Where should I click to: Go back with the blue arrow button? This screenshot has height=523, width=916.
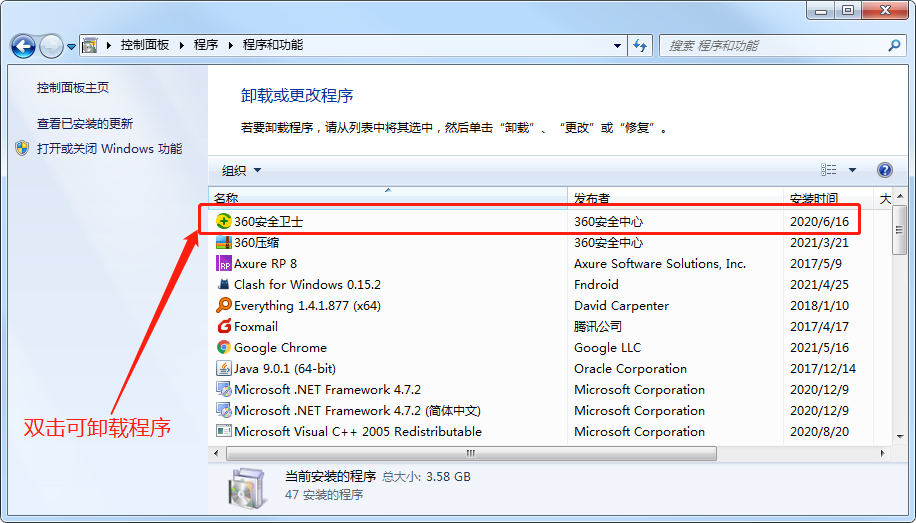(23, 46)
